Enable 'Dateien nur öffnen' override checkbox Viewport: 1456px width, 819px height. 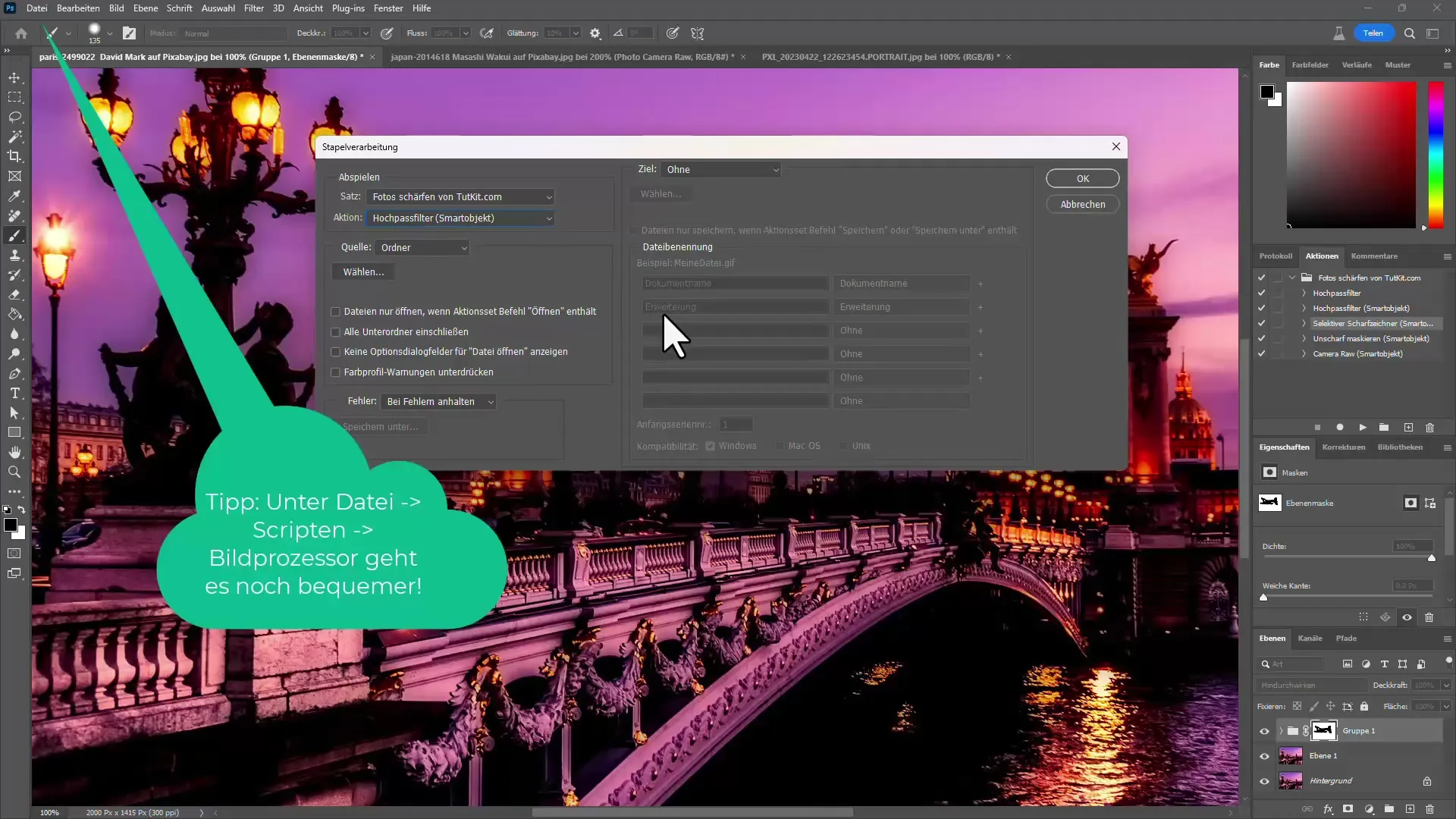tap(335, 312)
